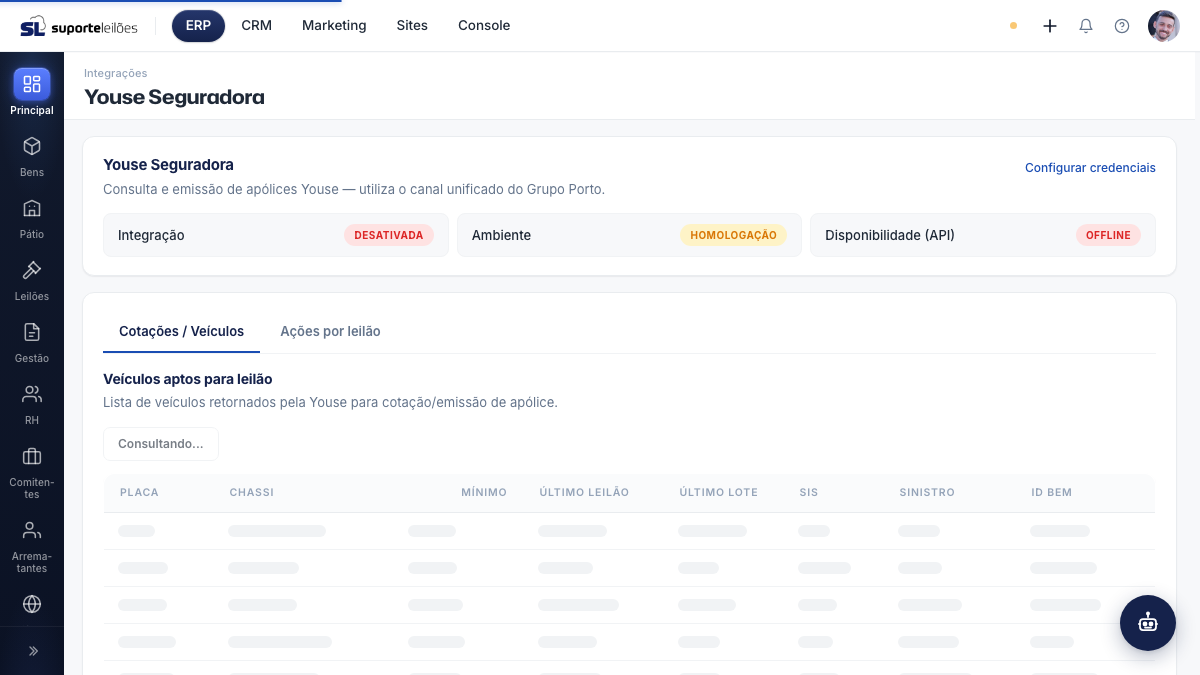
Task: Open the Console module
Action: click(x=484, y=26)
